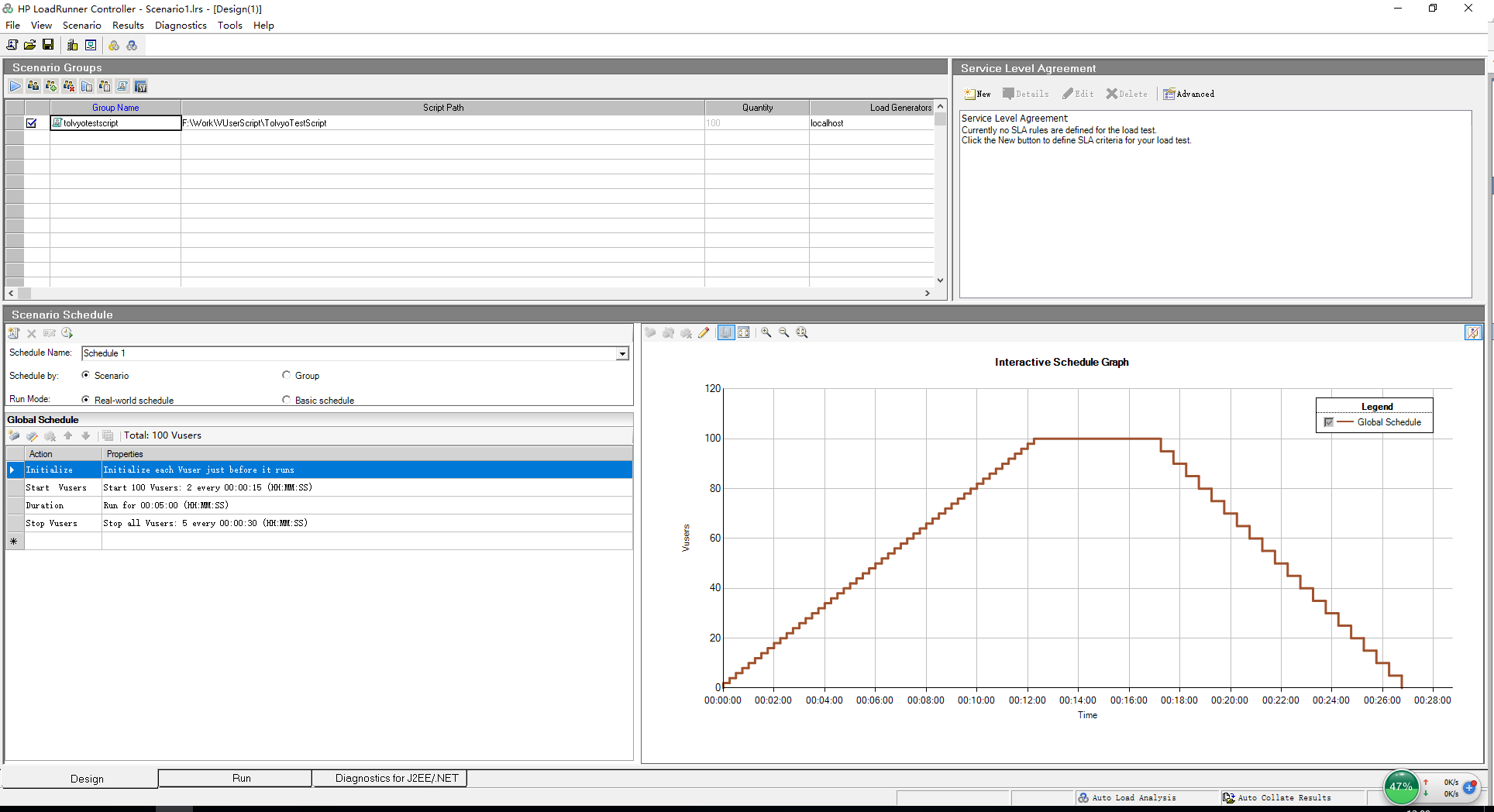The height and width of the screenshot is (812, 1494).
Task: Click the View Script icon in Scenario Groups
Action: tap(122, 86)
